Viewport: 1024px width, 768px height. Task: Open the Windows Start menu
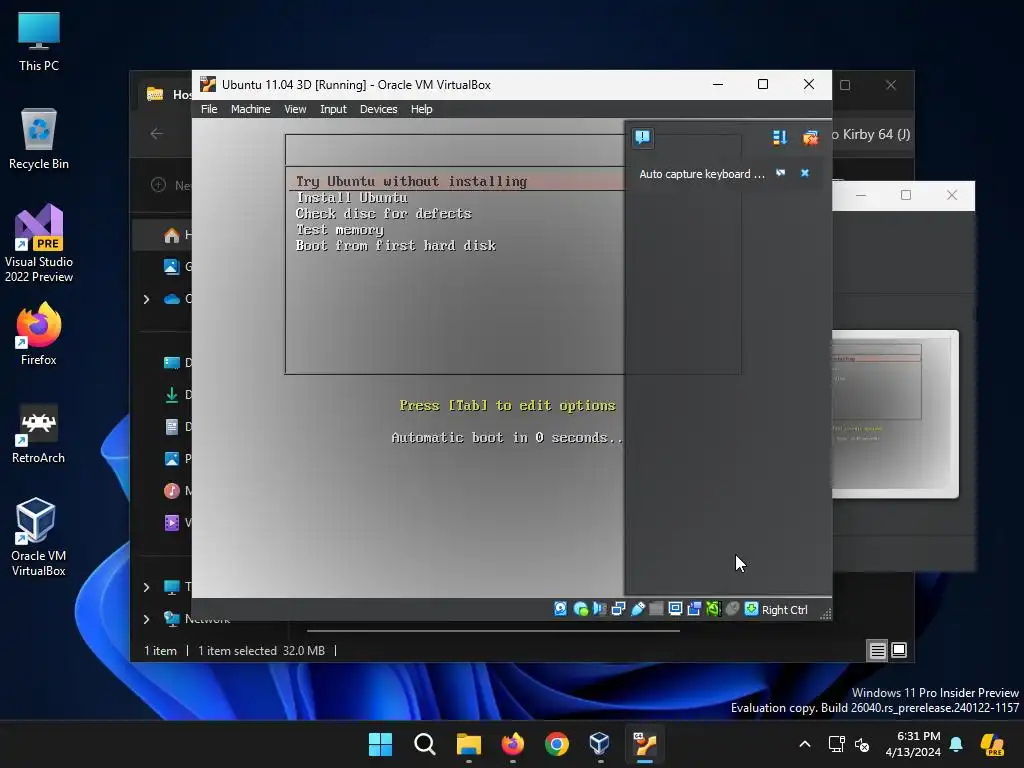pos(380,744)
